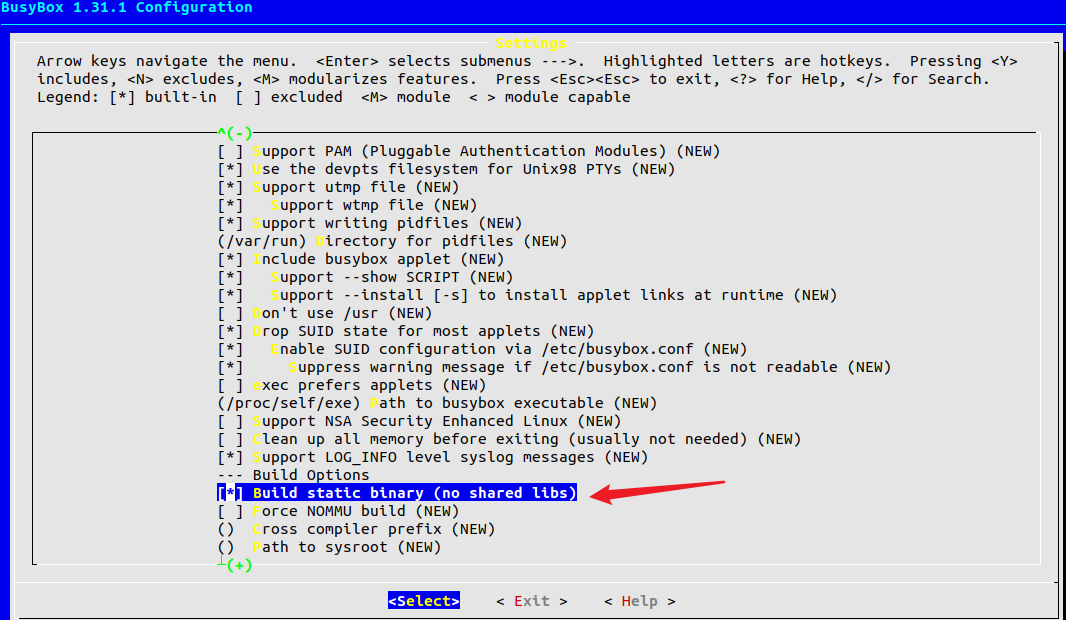The width and height of the screenshot is (1066, 620).
Task: Toggle Support LOG_INFO level syslog messages
Action: [x=432, y=457]
